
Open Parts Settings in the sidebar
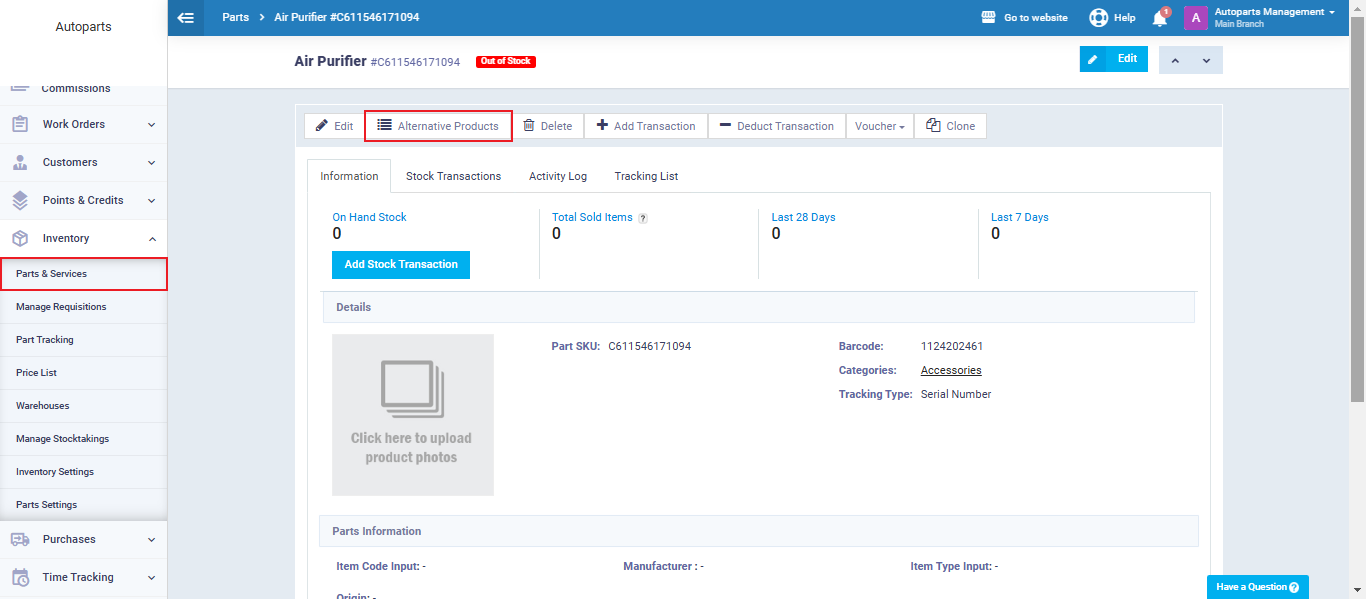83,505
